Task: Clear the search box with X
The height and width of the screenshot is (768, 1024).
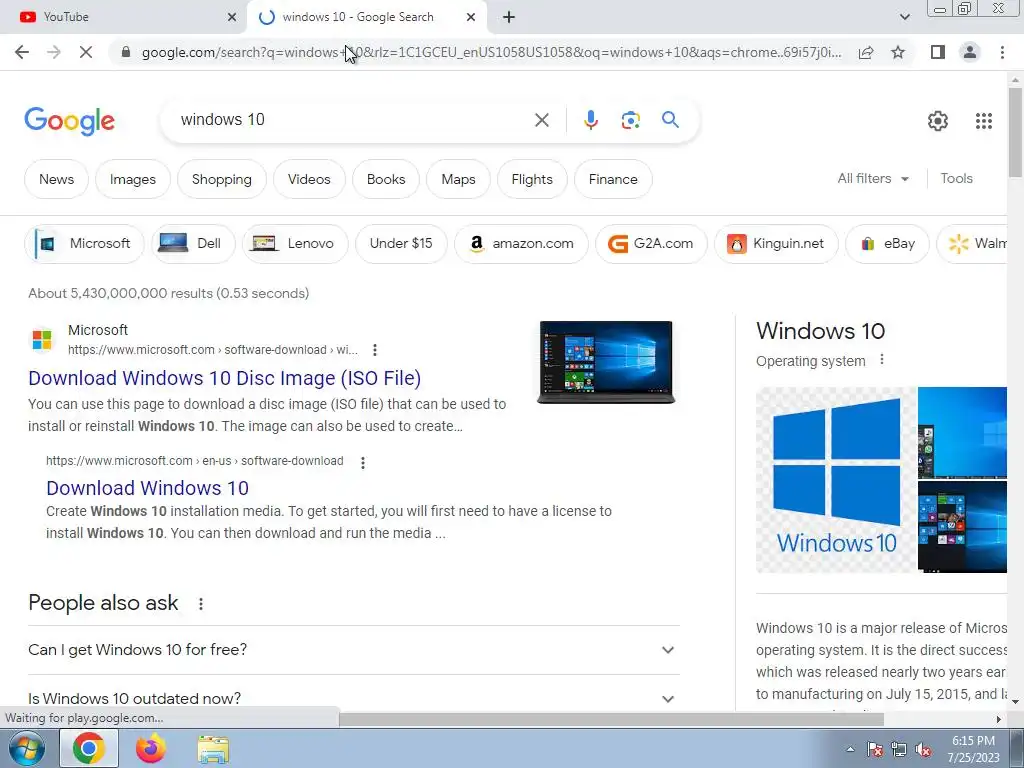Action: tap(541, 120)
